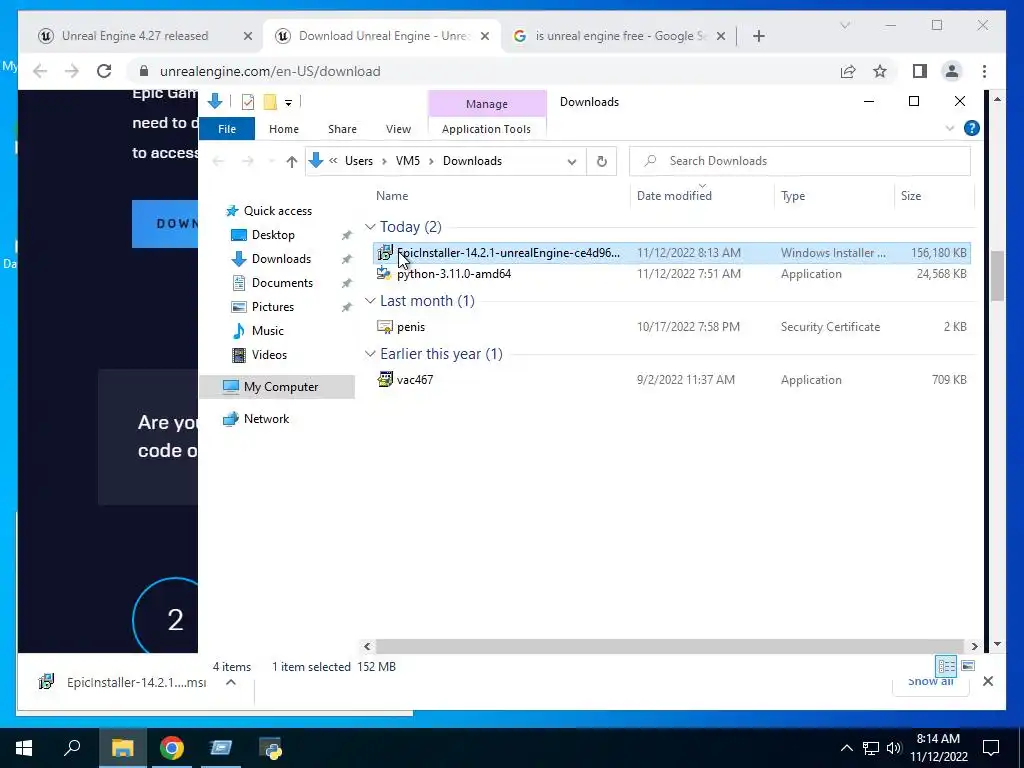Open the Customize Quick Access Toolbar dropdown
Screen dimensions: 1024x768
pyautogui.click(x=288, y=103)
